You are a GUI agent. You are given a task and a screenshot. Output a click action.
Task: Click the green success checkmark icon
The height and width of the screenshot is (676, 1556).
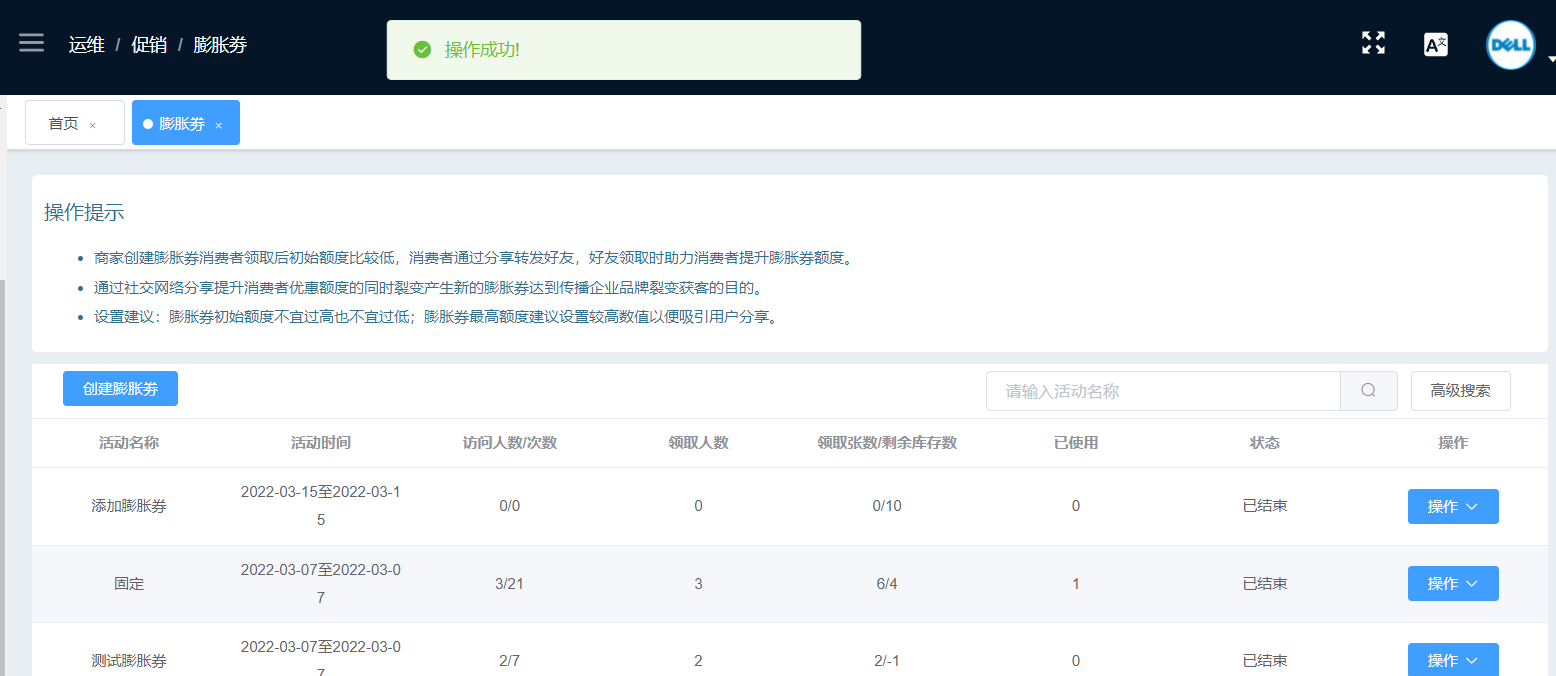[x=423, y=50]
